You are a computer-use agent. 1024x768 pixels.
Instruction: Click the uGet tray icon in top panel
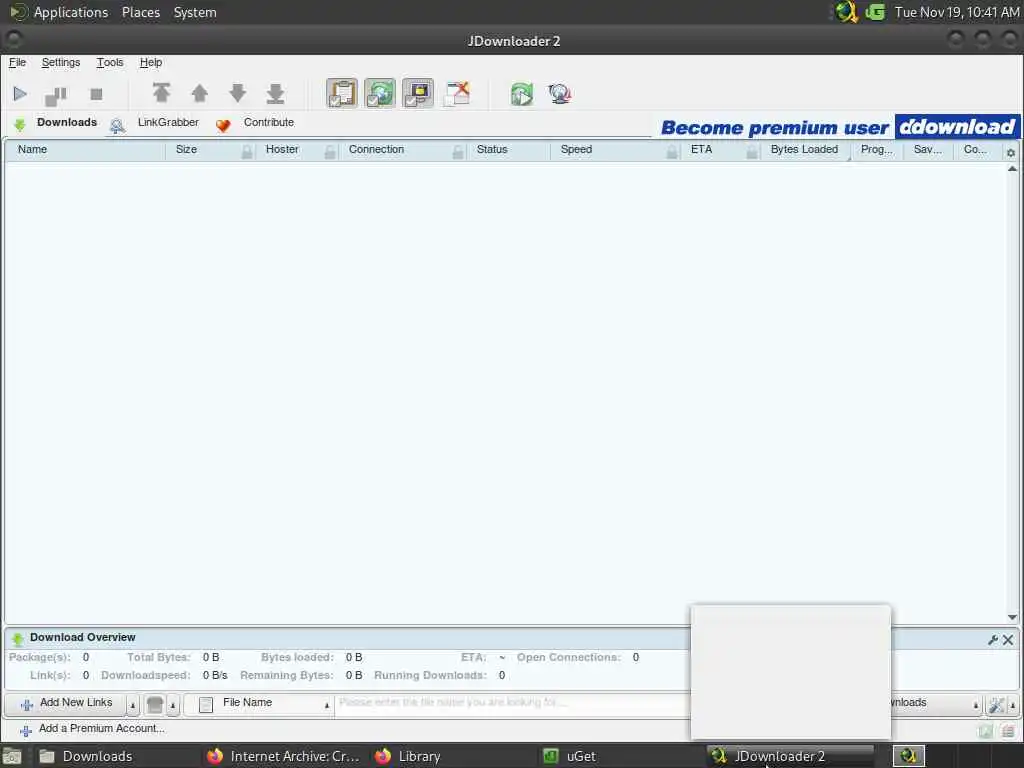(876, 12)
